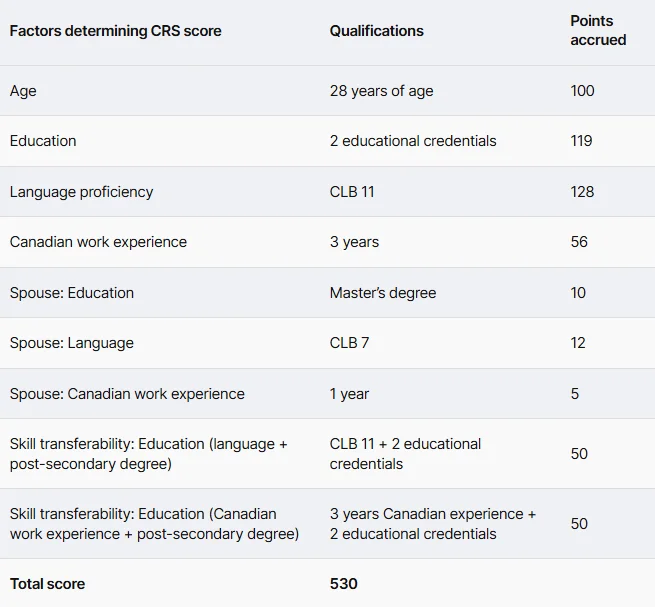This screenshot has width=655, height=607.
Task: Click the "Spouse: Language" row label
Action: click(72, 343)
